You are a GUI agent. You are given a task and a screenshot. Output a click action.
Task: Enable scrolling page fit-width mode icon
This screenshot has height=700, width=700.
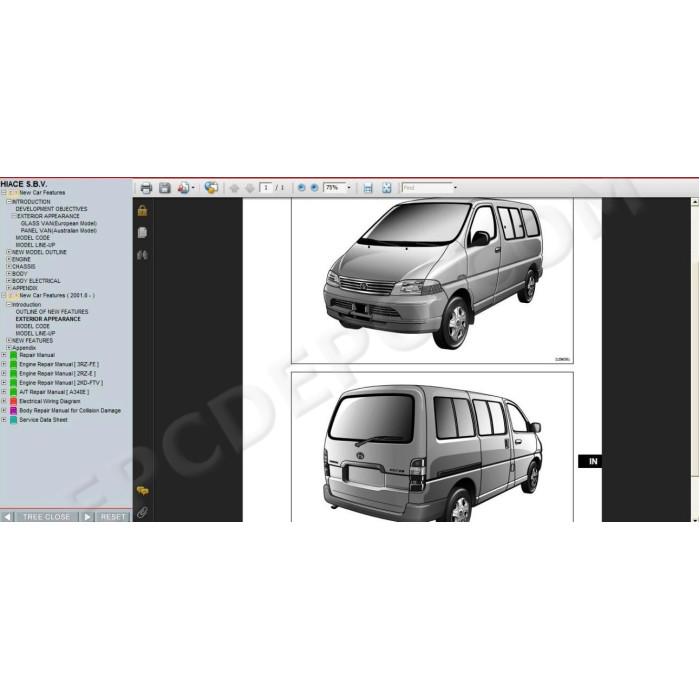click(368, 188)
